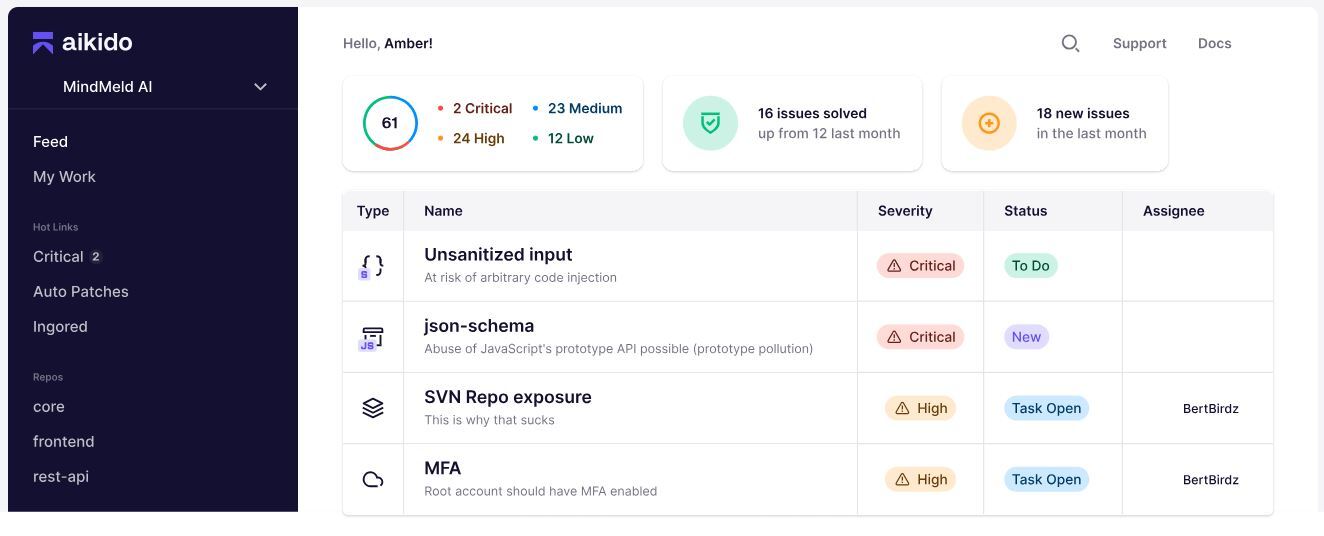Open the Docs link
Image resolution: width=1324 pixels, height=536 pixels.
pos(1214,43)
